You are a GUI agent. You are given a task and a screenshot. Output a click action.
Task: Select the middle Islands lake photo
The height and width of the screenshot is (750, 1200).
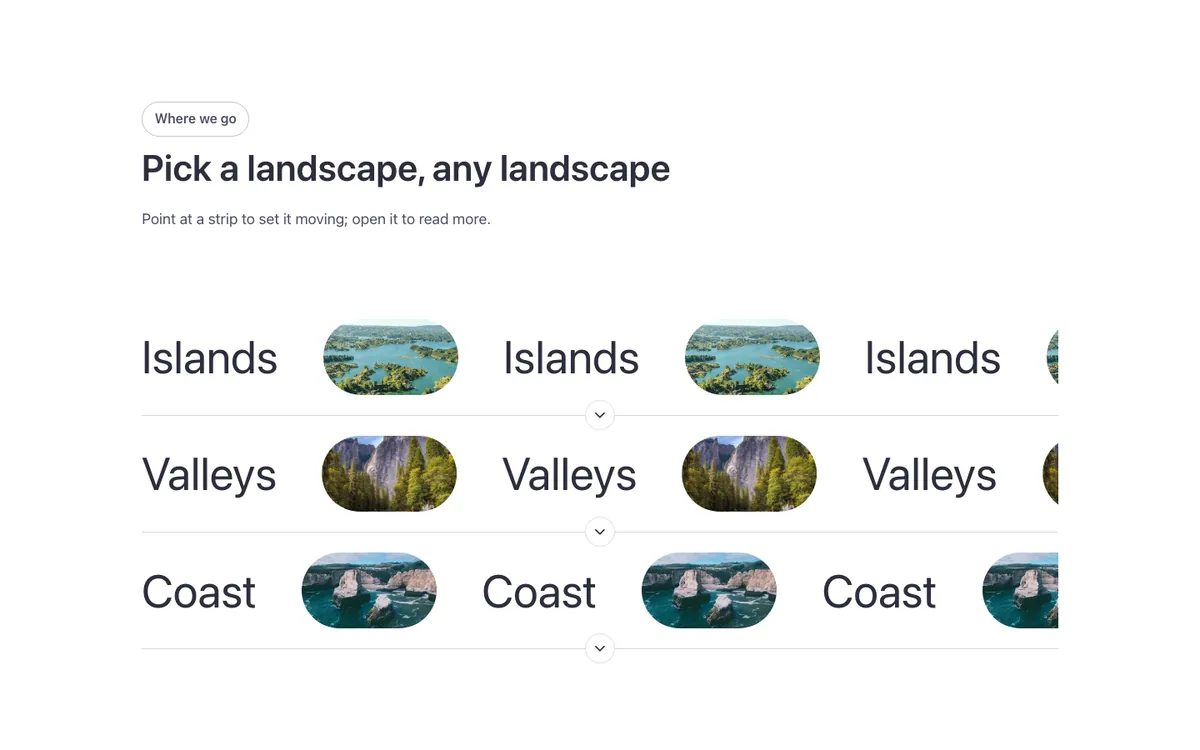(x=752, y=357)
